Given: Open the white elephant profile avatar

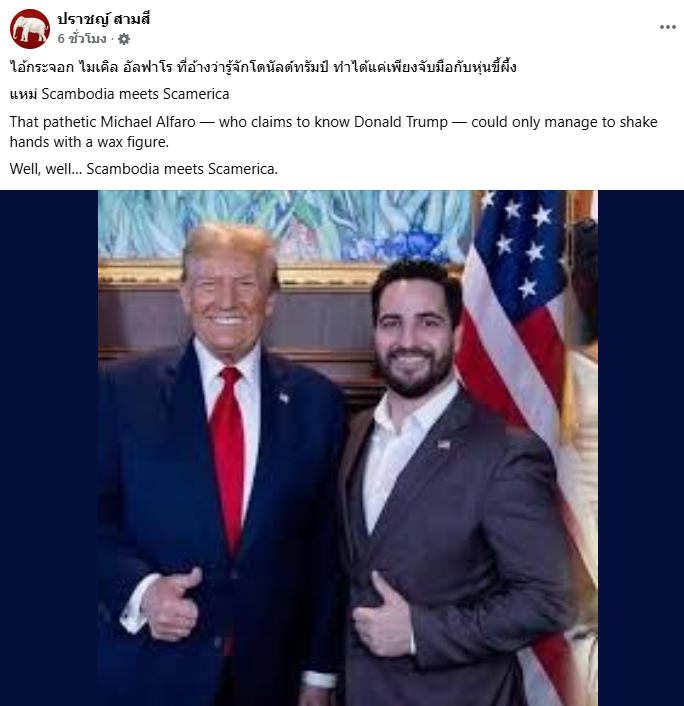Looking at the screenshot, I should (x=30, y=29).
